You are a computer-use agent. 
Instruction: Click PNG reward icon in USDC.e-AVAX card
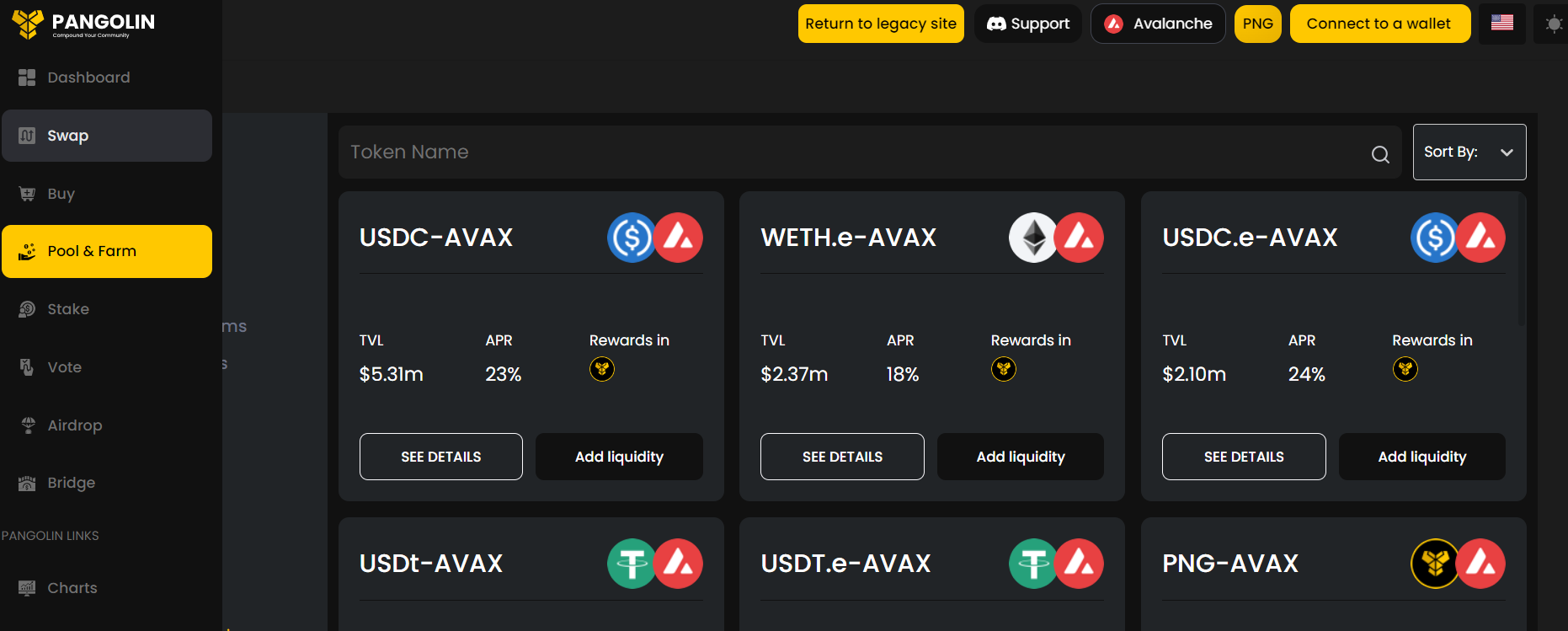1405,369
